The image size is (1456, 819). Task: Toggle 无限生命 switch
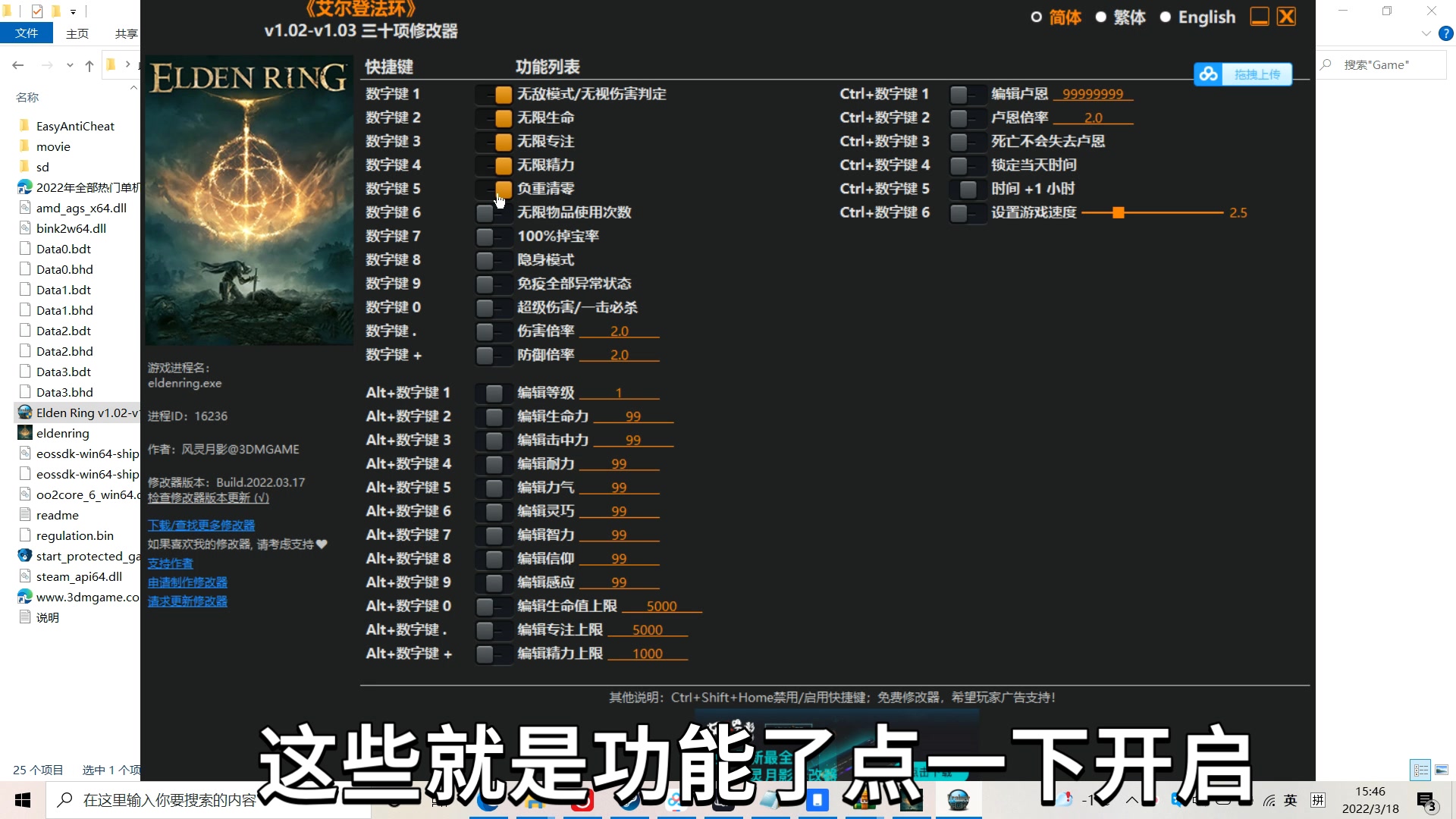click(x=494, y=118)
